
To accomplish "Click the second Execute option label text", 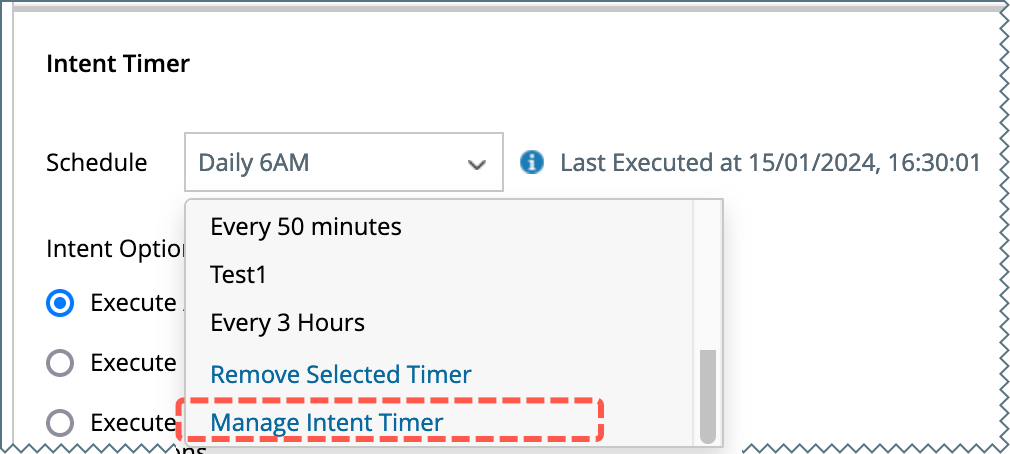I will pos(133,363).
